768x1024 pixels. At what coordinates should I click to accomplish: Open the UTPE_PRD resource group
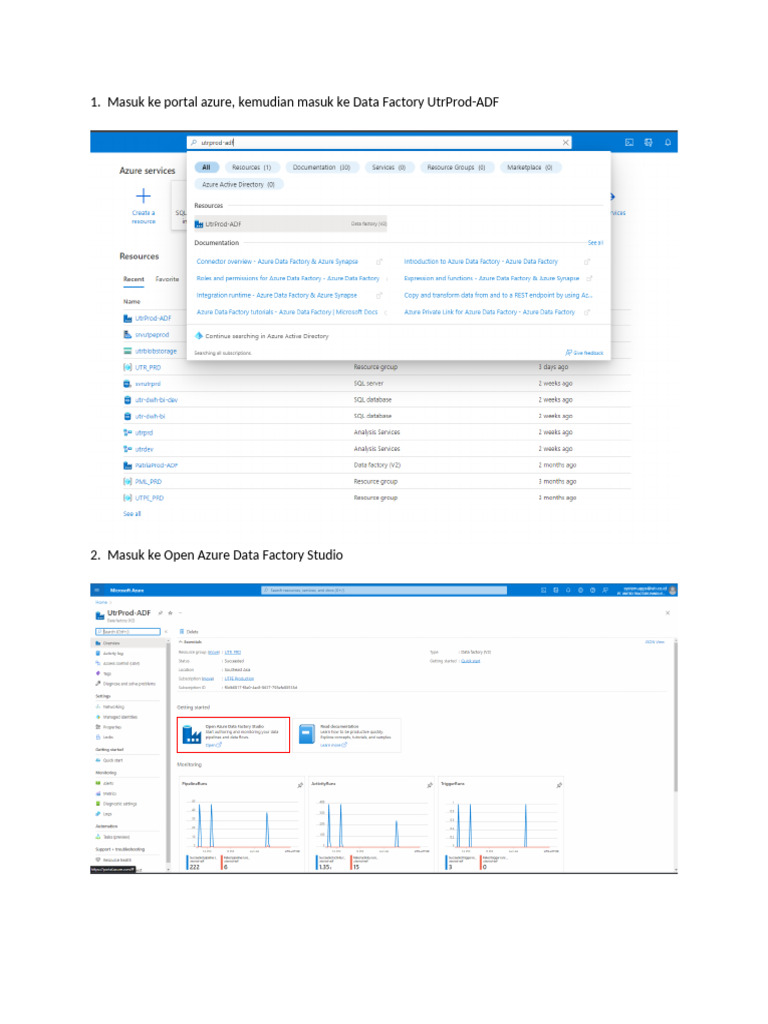pyautogui.click(x=150, y=498)
